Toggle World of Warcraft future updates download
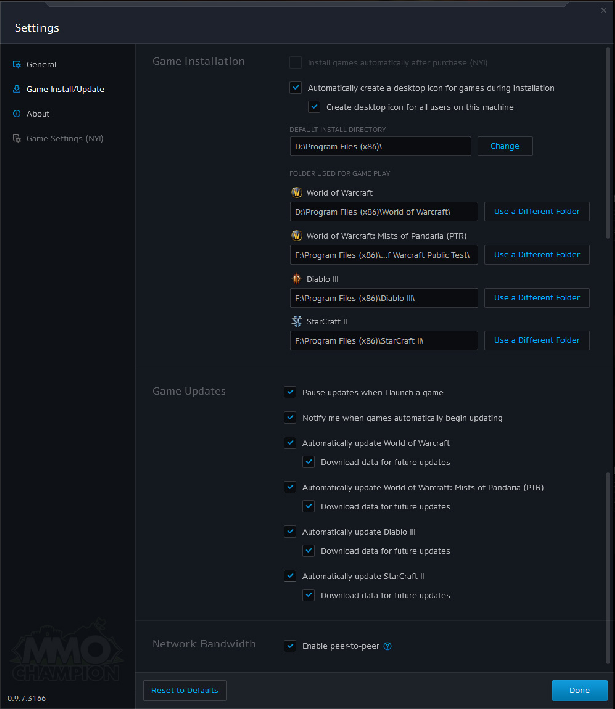The image size is (615, 709). coord(308,462)
